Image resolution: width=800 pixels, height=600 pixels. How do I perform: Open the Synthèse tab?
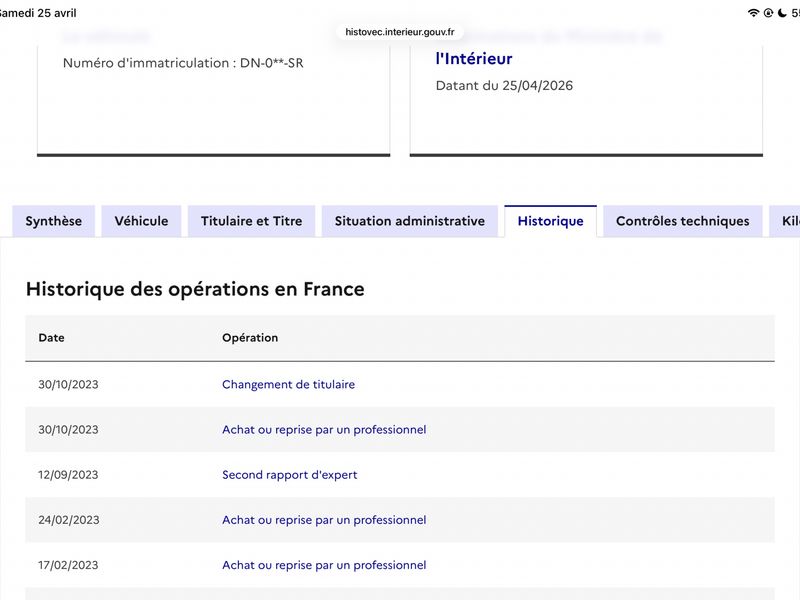[x=54, y=221]
